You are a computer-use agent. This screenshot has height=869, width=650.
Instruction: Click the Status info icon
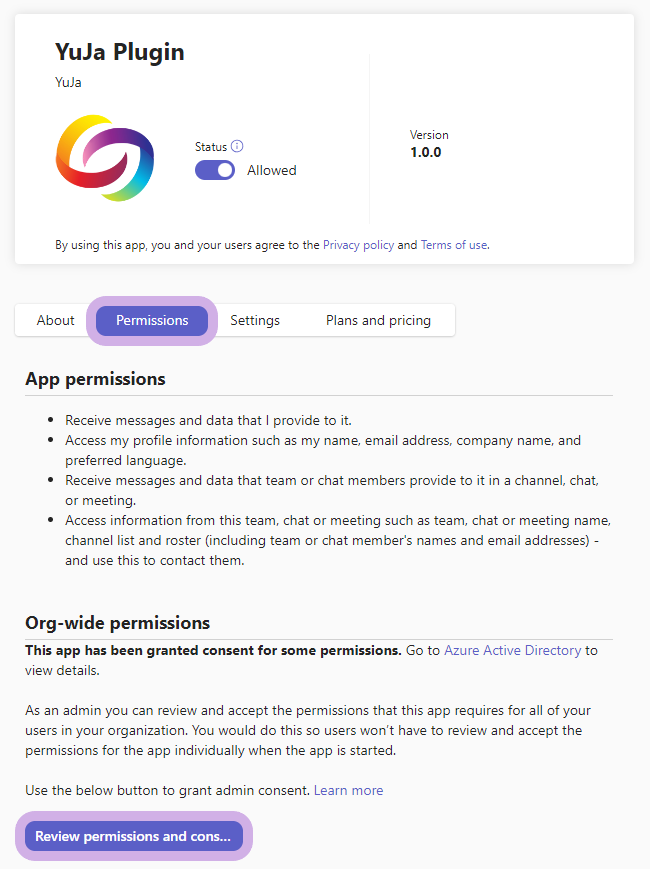237,146
